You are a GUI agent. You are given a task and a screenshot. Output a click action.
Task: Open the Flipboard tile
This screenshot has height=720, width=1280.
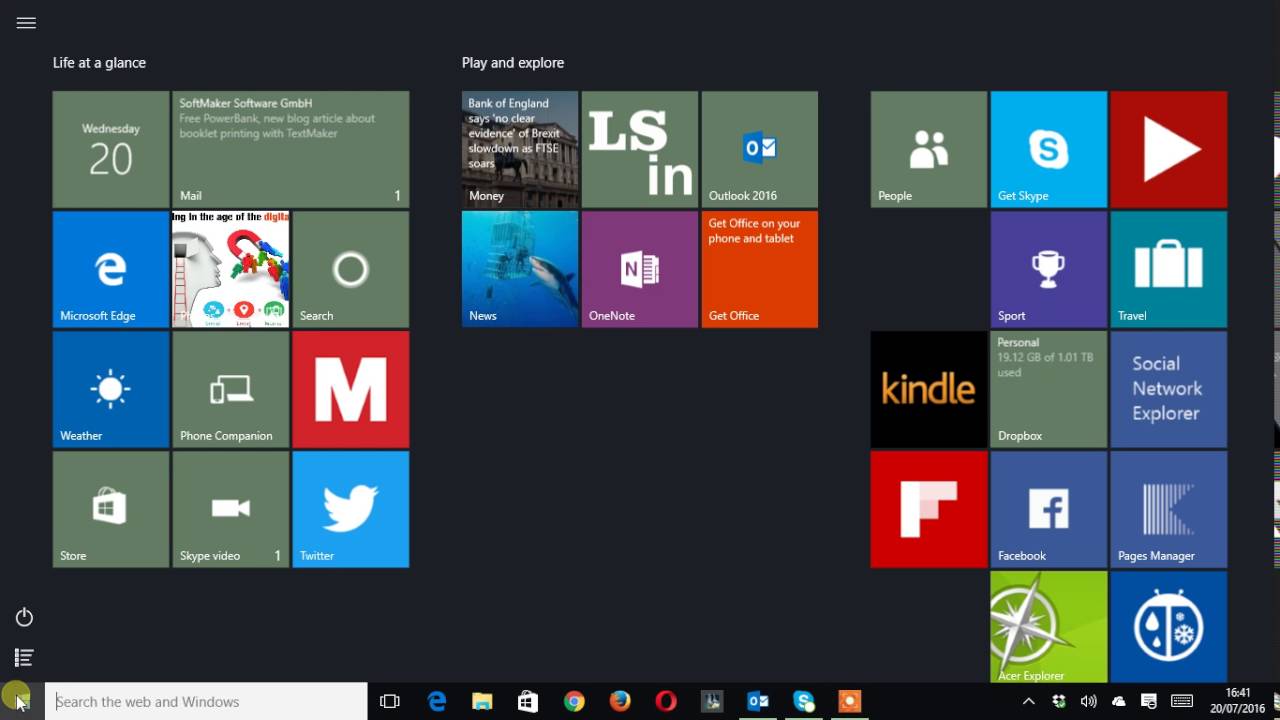pyautogui.click(x=929, y=509)
